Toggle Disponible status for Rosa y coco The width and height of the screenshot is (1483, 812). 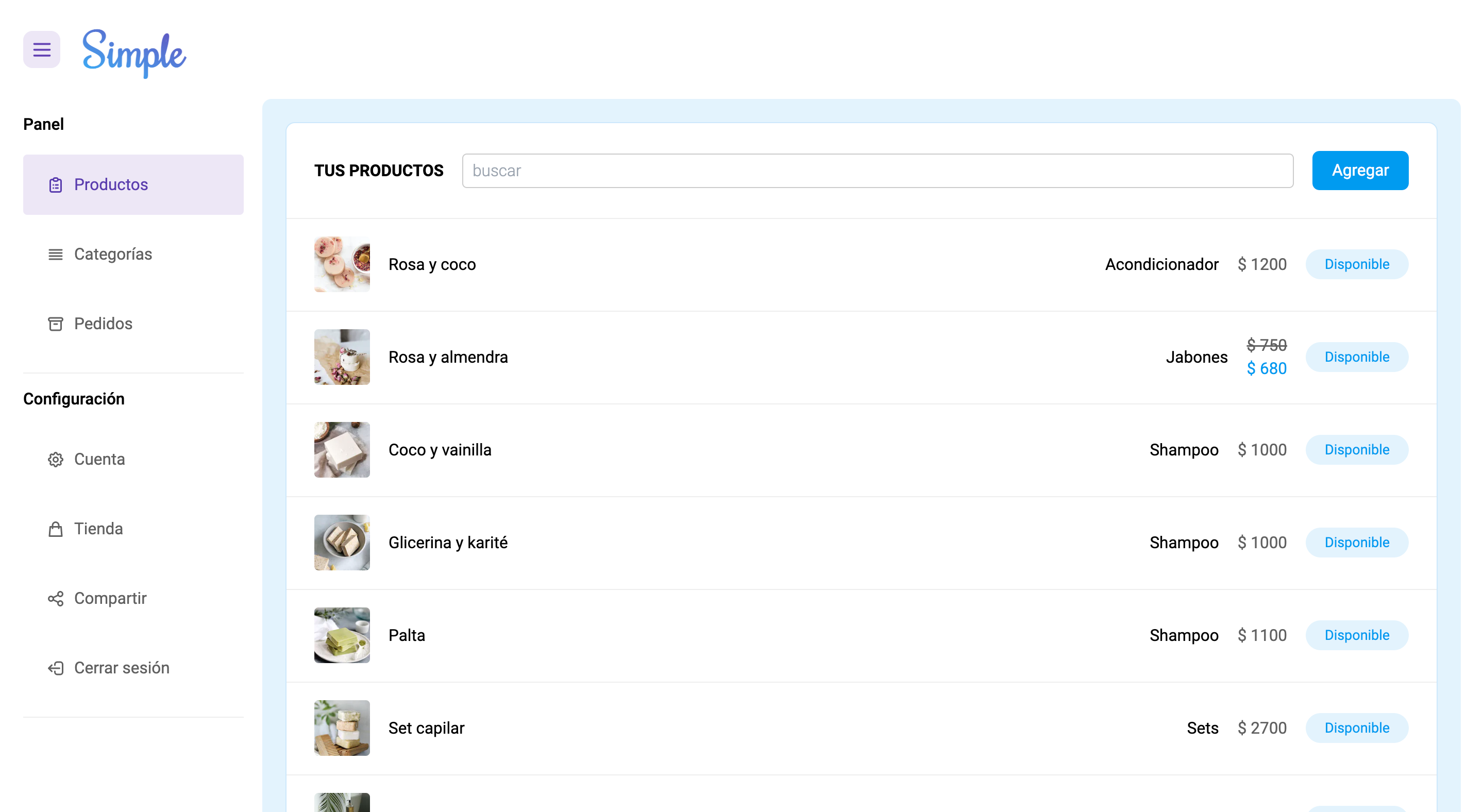coord(1356,264)
